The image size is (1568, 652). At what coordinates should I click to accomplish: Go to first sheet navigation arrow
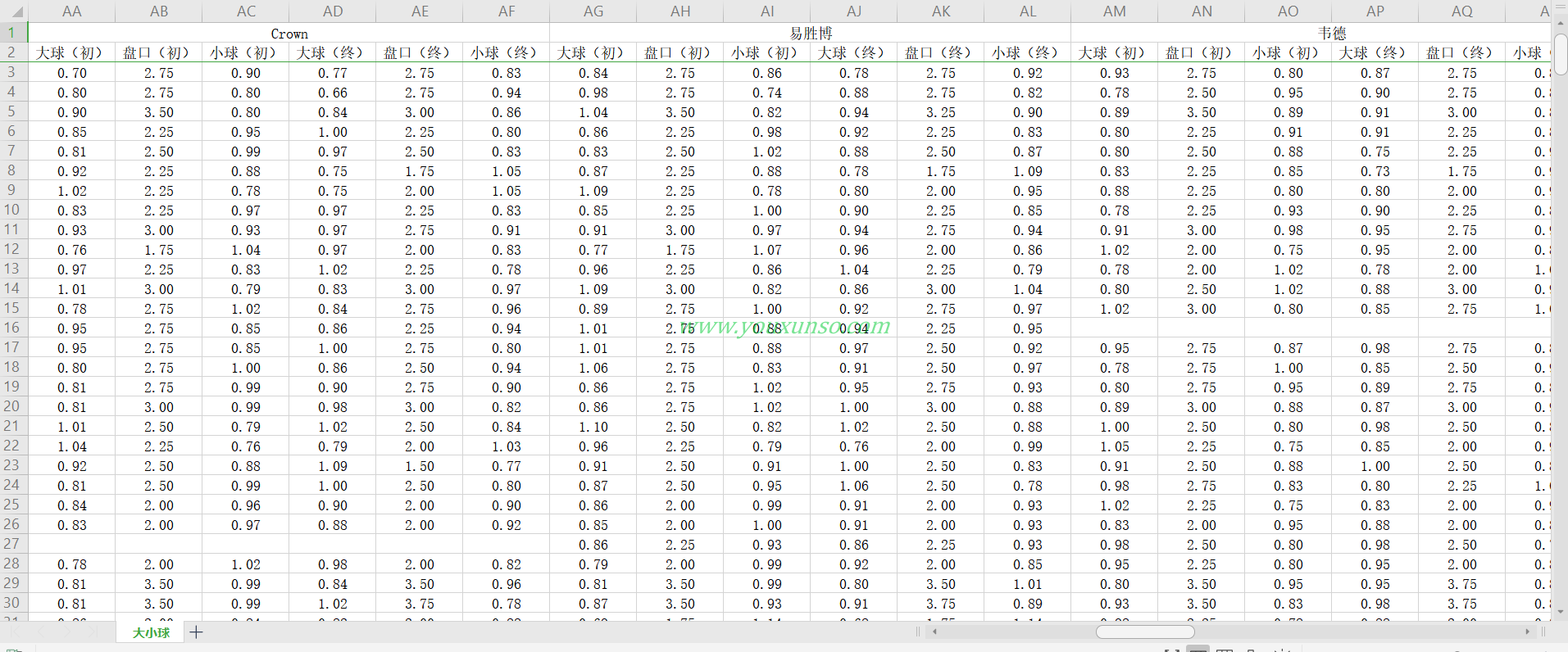click(18, 632)
